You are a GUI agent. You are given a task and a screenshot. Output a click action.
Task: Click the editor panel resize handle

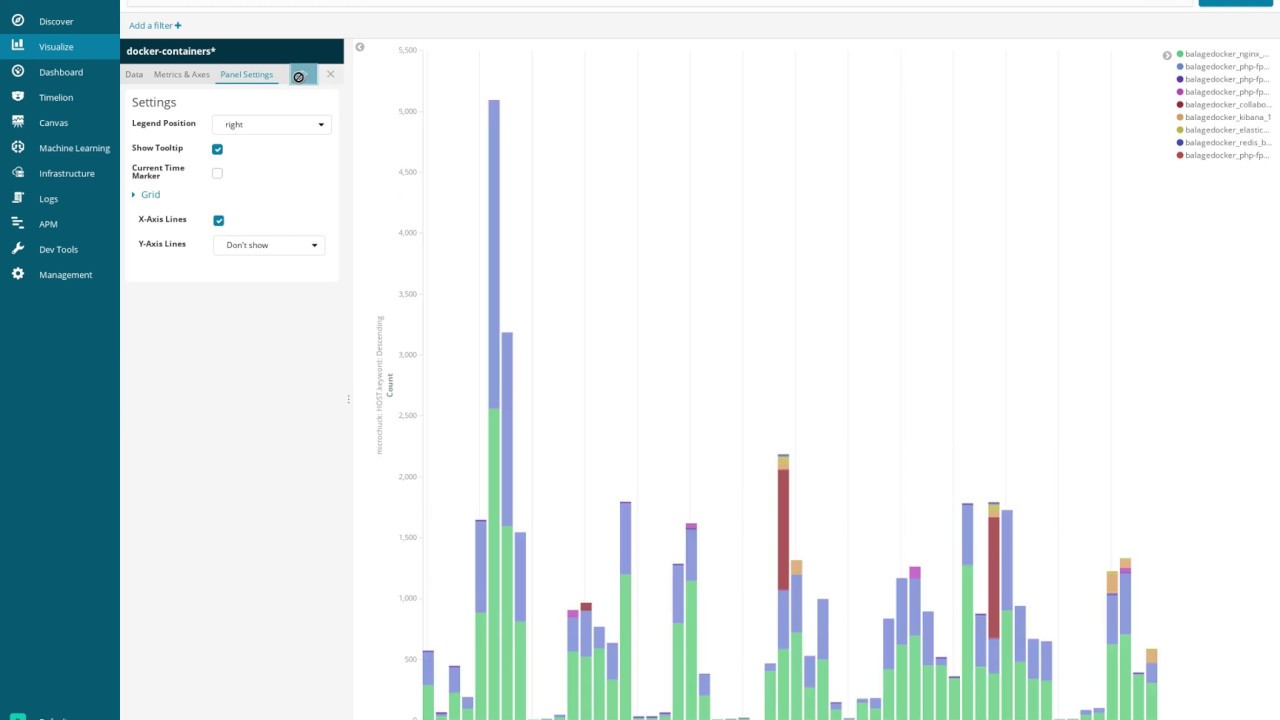coord(348,399)
